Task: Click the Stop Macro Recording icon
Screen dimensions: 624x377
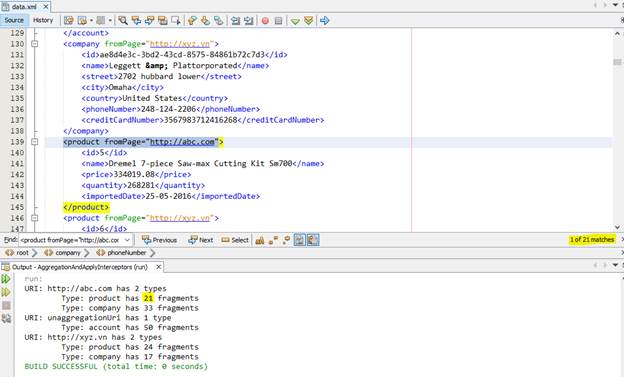Action: click(278, 20)
